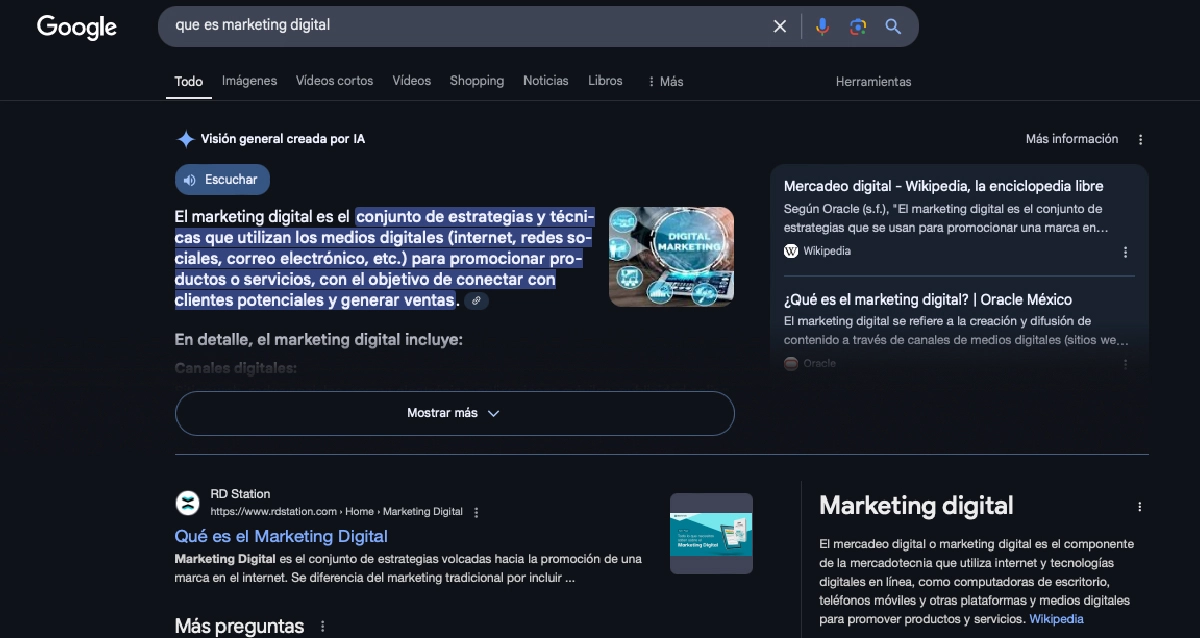This screenshot has width=1200, height=638.
Task: Click the AI sparkle icon next to Visión general
Action: click(186, 138)
